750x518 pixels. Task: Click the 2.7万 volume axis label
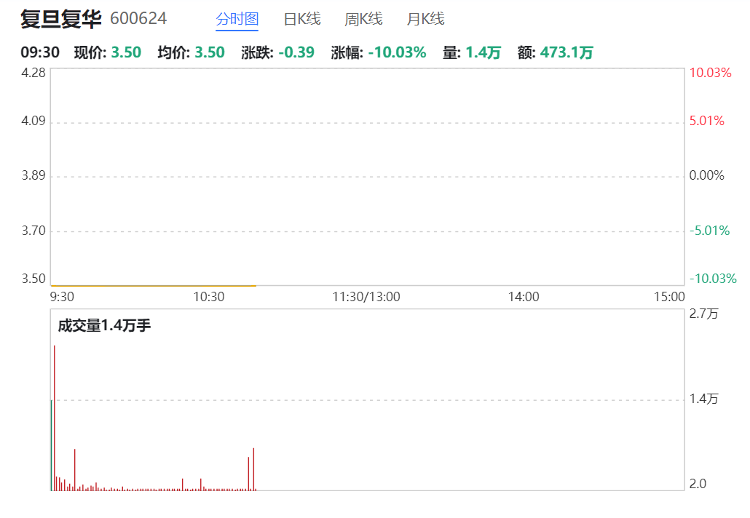(704, 314)
